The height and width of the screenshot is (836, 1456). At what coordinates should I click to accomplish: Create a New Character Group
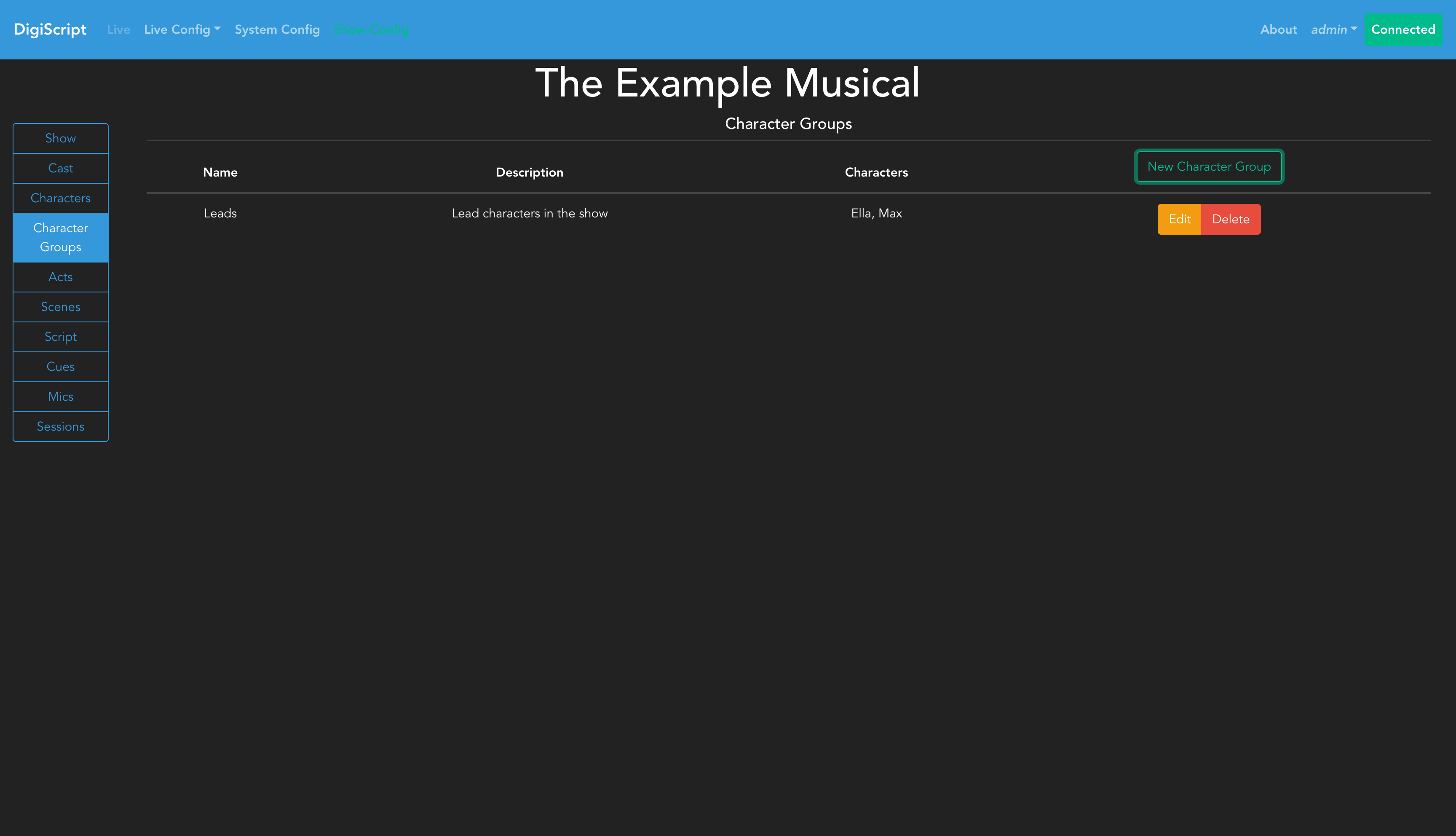click(1209, 166)
